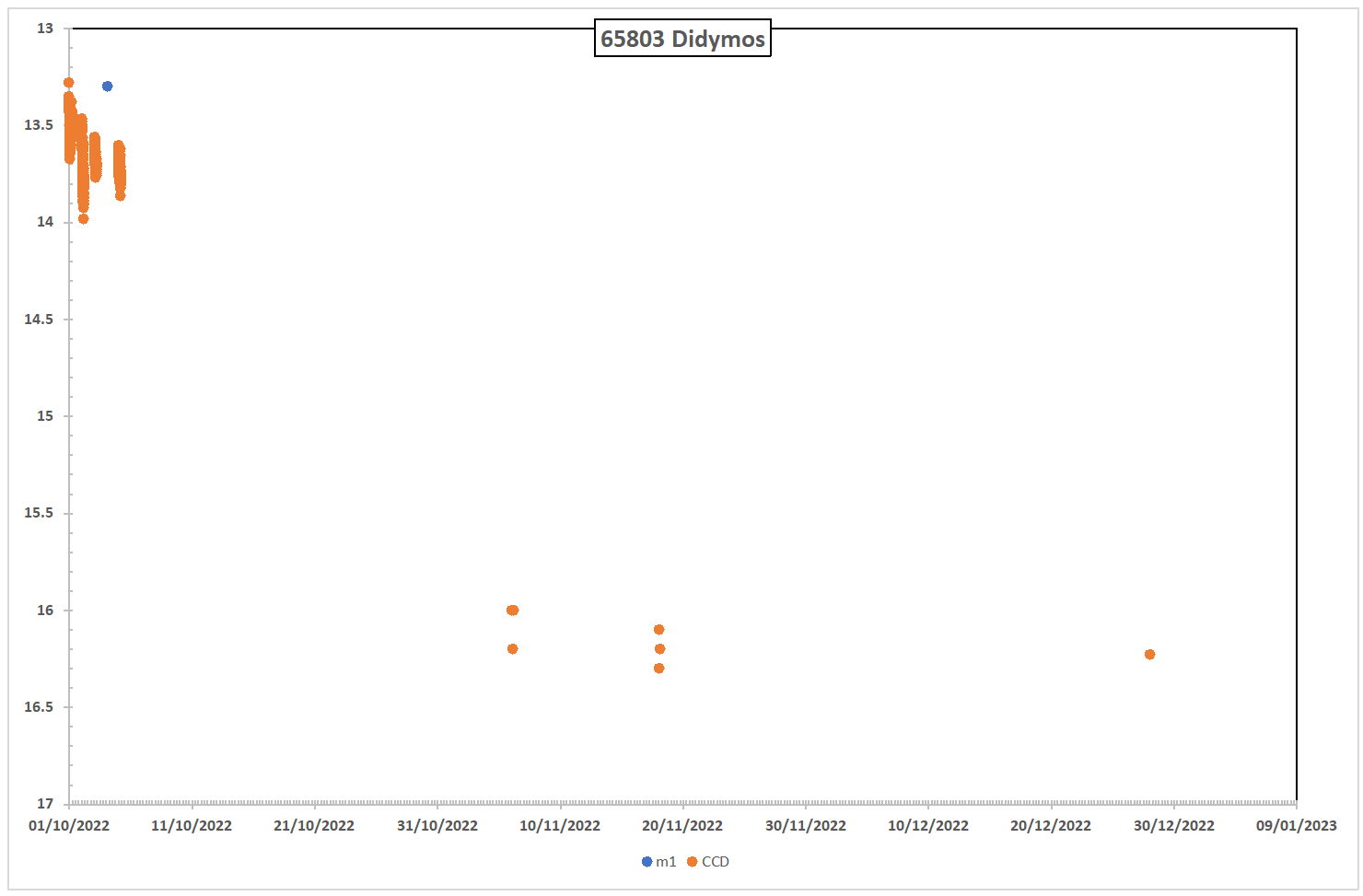The width and height of the screenshot is (1363, 896).
Task: Select the CCD legend entry
Action: (x=708, y=862)
